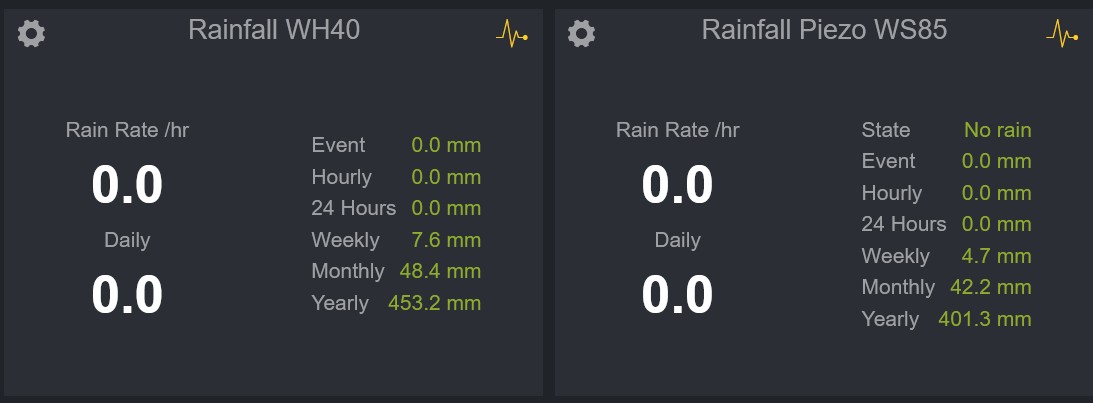Click WH40 yearly value 453.2 mm
The height and width of the screenshot is (403, 1093).
pos(434,303)
